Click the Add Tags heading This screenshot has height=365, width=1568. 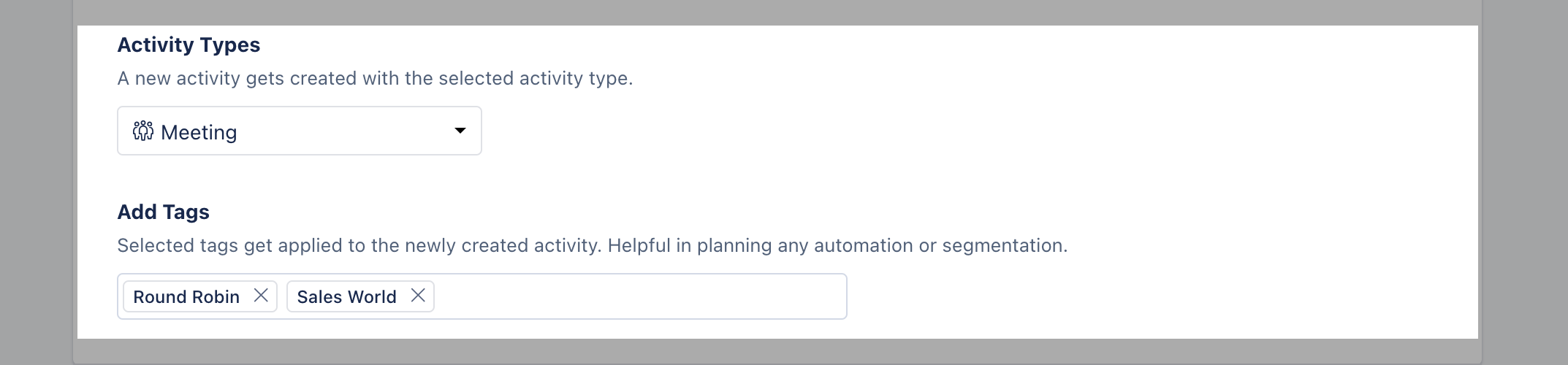pyautogui.click(x=164, y=212)
